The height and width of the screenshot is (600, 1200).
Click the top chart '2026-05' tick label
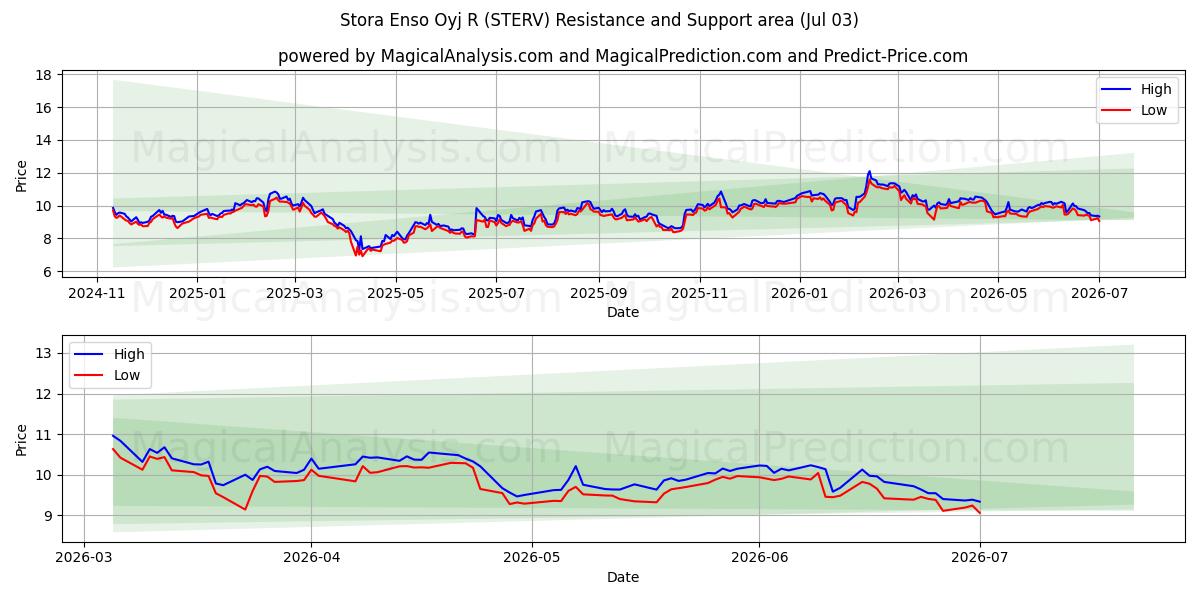coord(997,292)
